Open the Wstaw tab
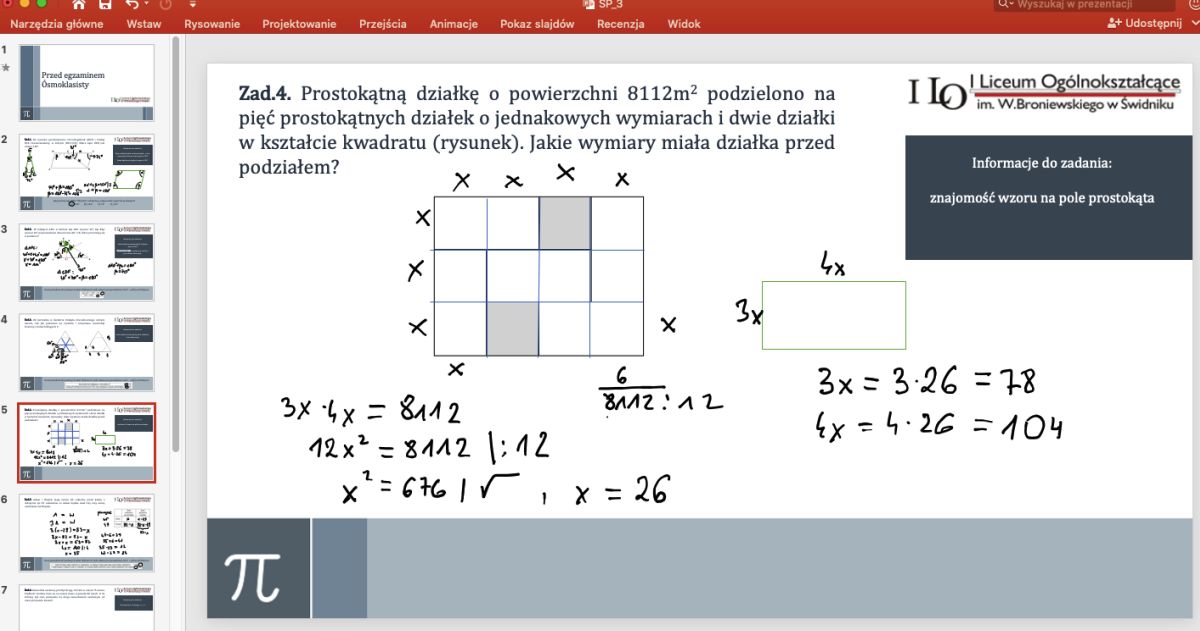The width and height of the screenshot is (1200, 631). (144, 24)
